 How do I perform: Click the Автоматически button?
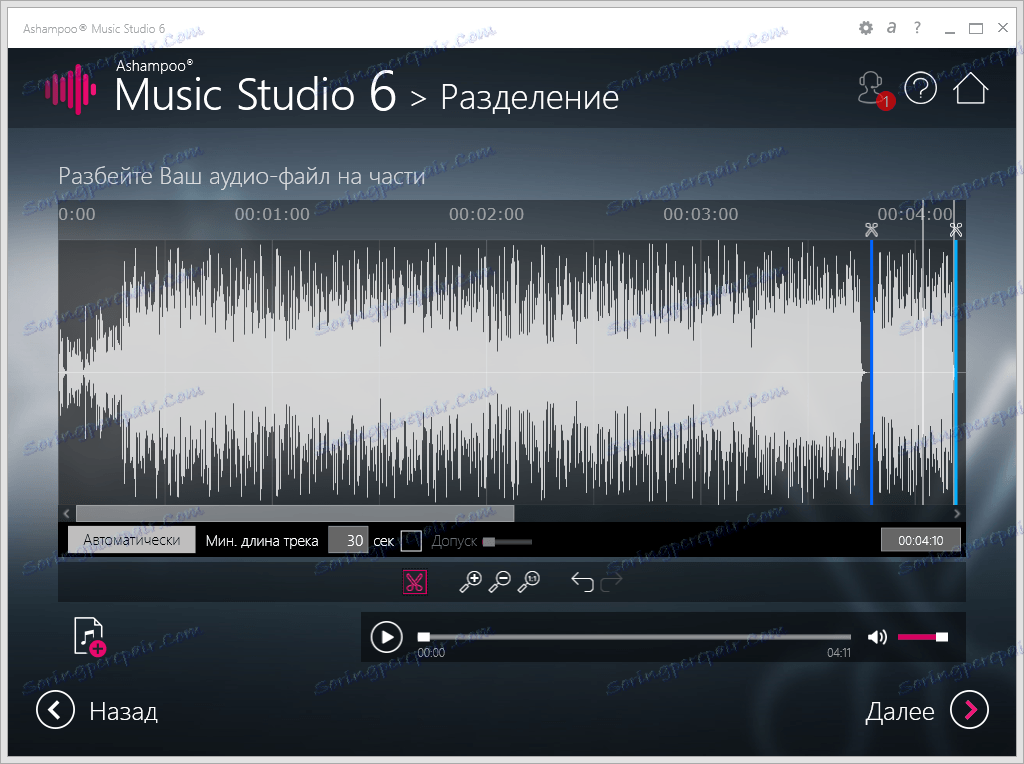131,540
